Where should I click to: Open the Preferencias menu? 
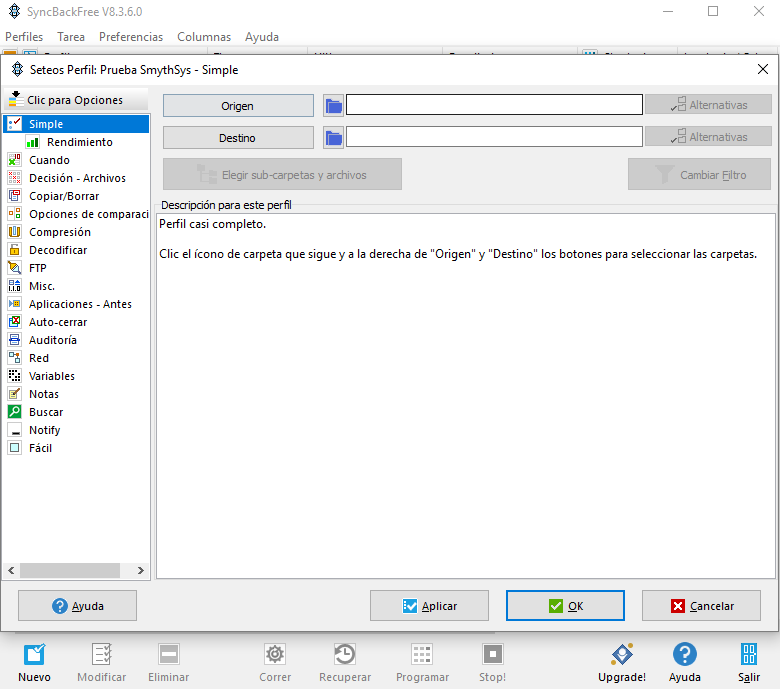pos(130,37)
